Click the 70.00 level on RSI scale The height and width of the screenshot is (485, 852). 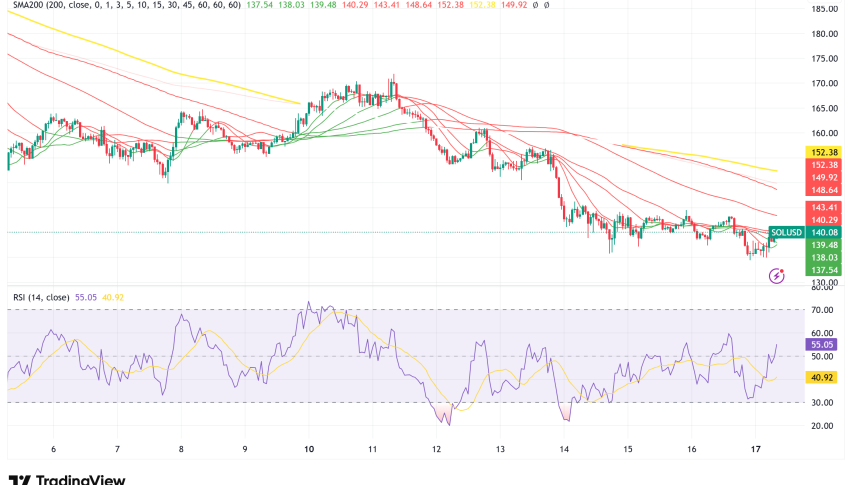(826, 310)
